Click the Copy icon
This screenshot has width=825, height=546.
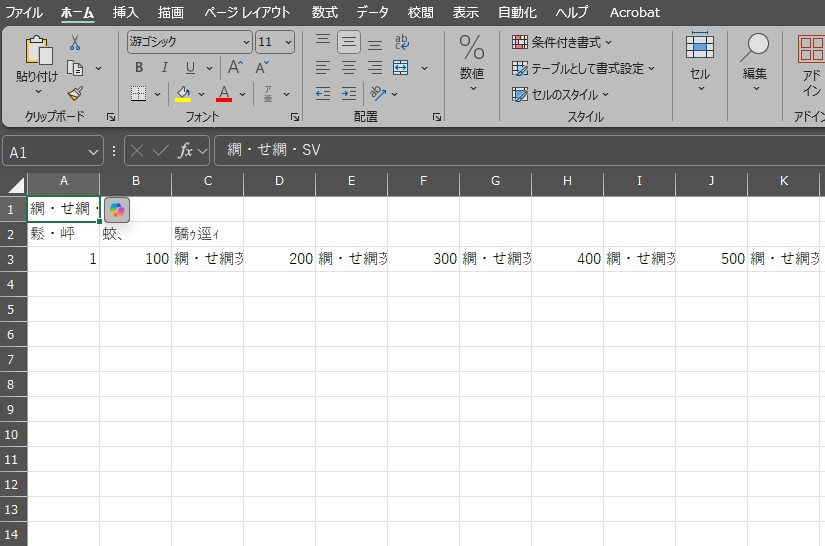(75, 68)
